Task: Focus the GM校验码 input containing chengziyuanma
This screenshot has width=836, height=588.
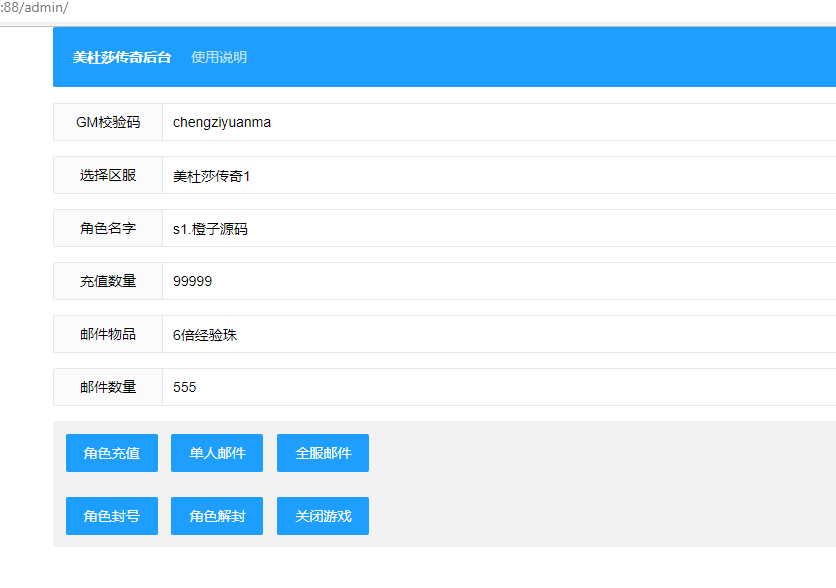Action: pos(498,122)
